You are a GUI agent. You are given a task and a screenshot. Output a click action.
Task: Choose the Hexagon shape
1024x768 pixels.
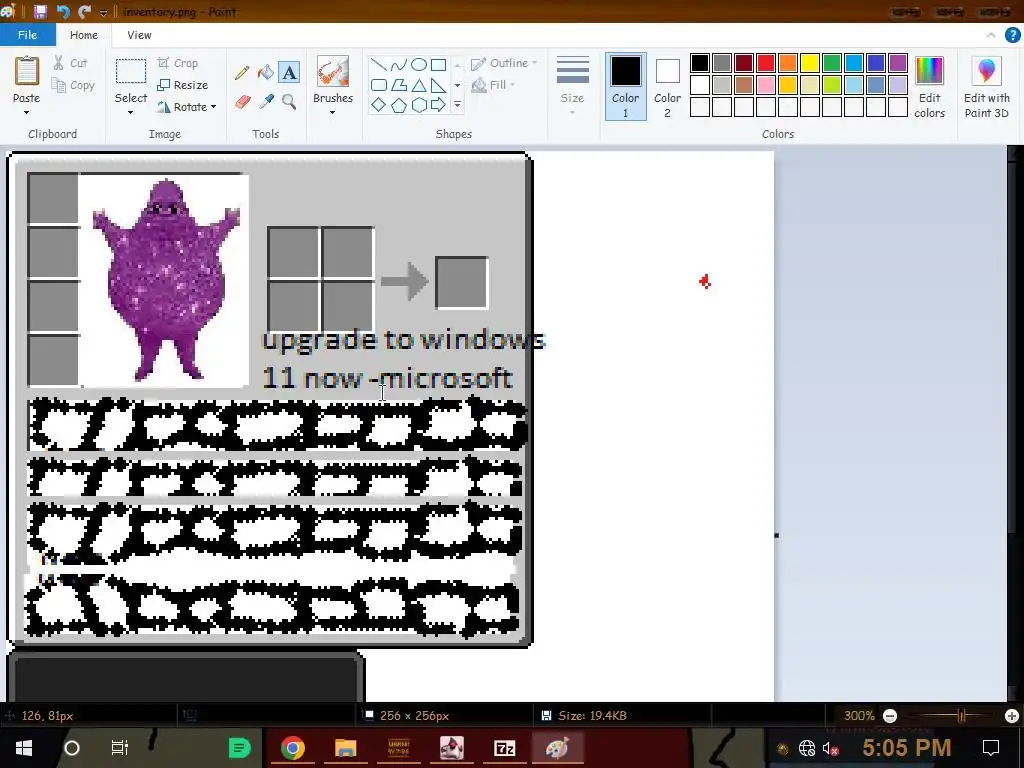point(419,104)
